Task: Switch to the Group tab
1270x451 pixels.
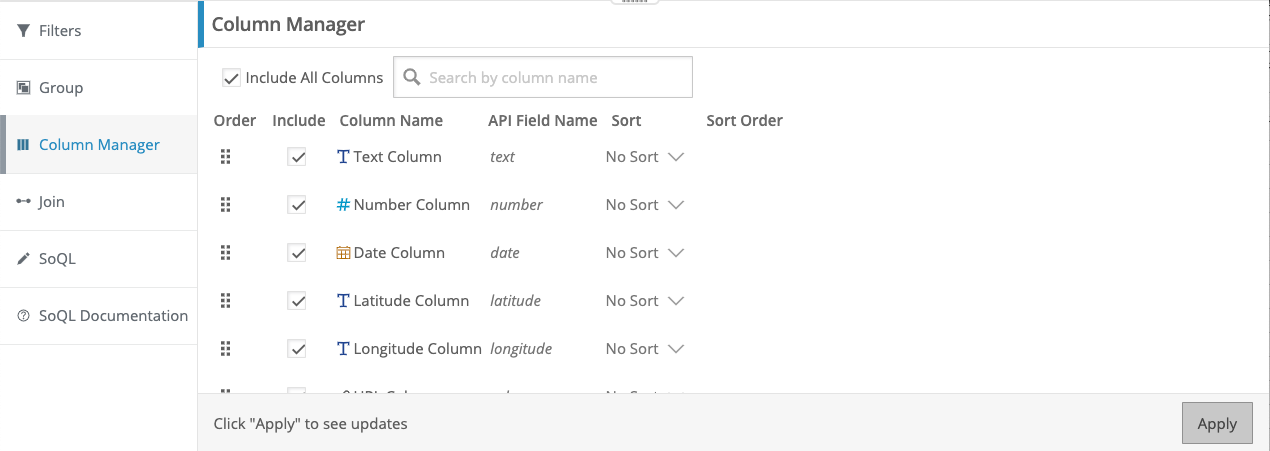Action: [x=99, y=88]
